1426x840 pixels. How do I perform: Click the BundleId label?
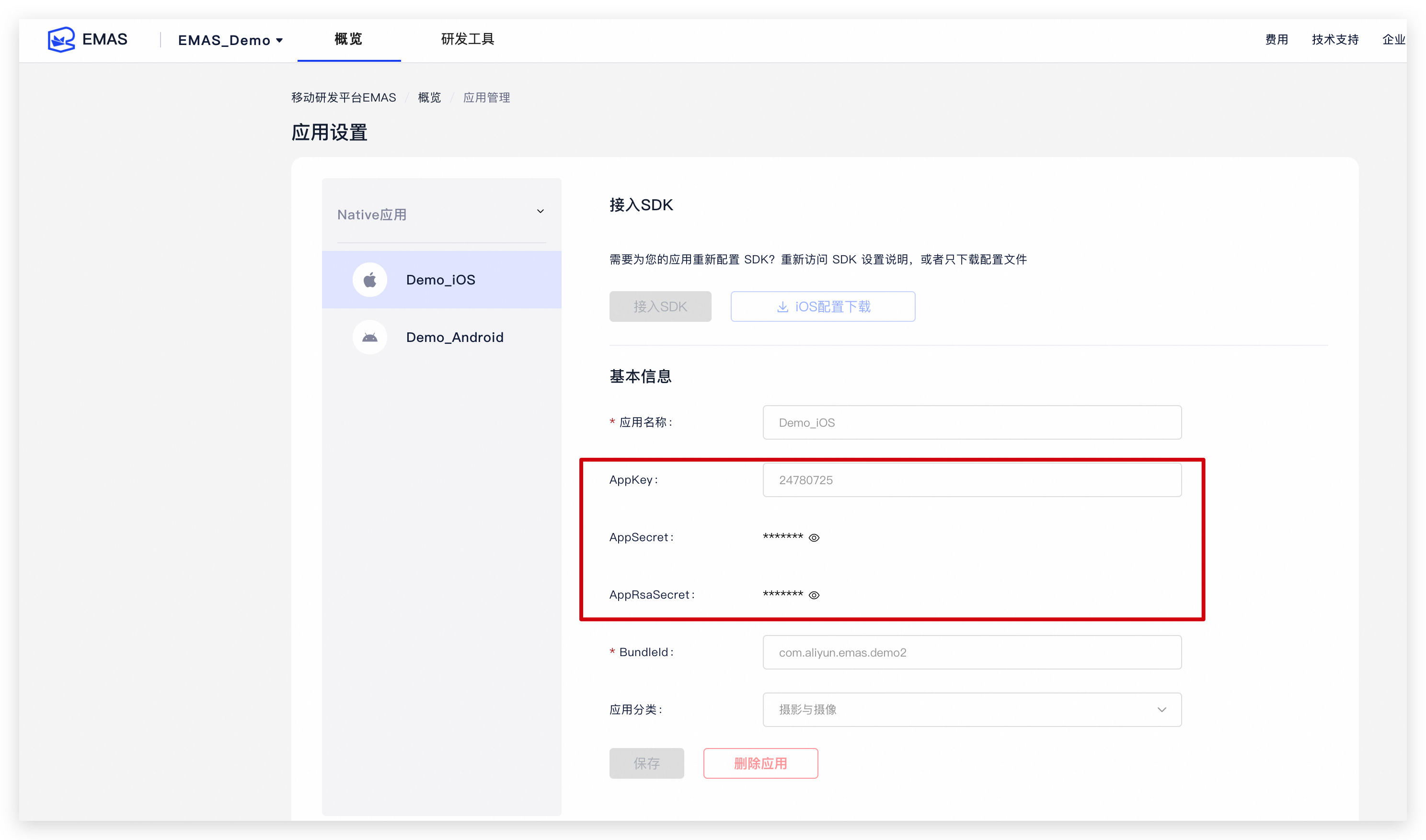(646, 652)
